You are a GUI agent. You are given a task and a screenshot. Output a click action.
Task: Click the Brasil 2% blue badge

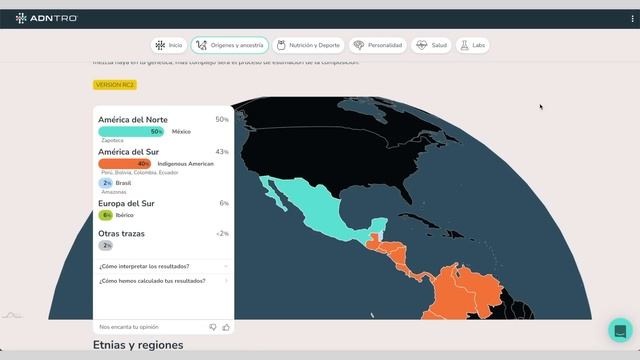pos(106,183)
